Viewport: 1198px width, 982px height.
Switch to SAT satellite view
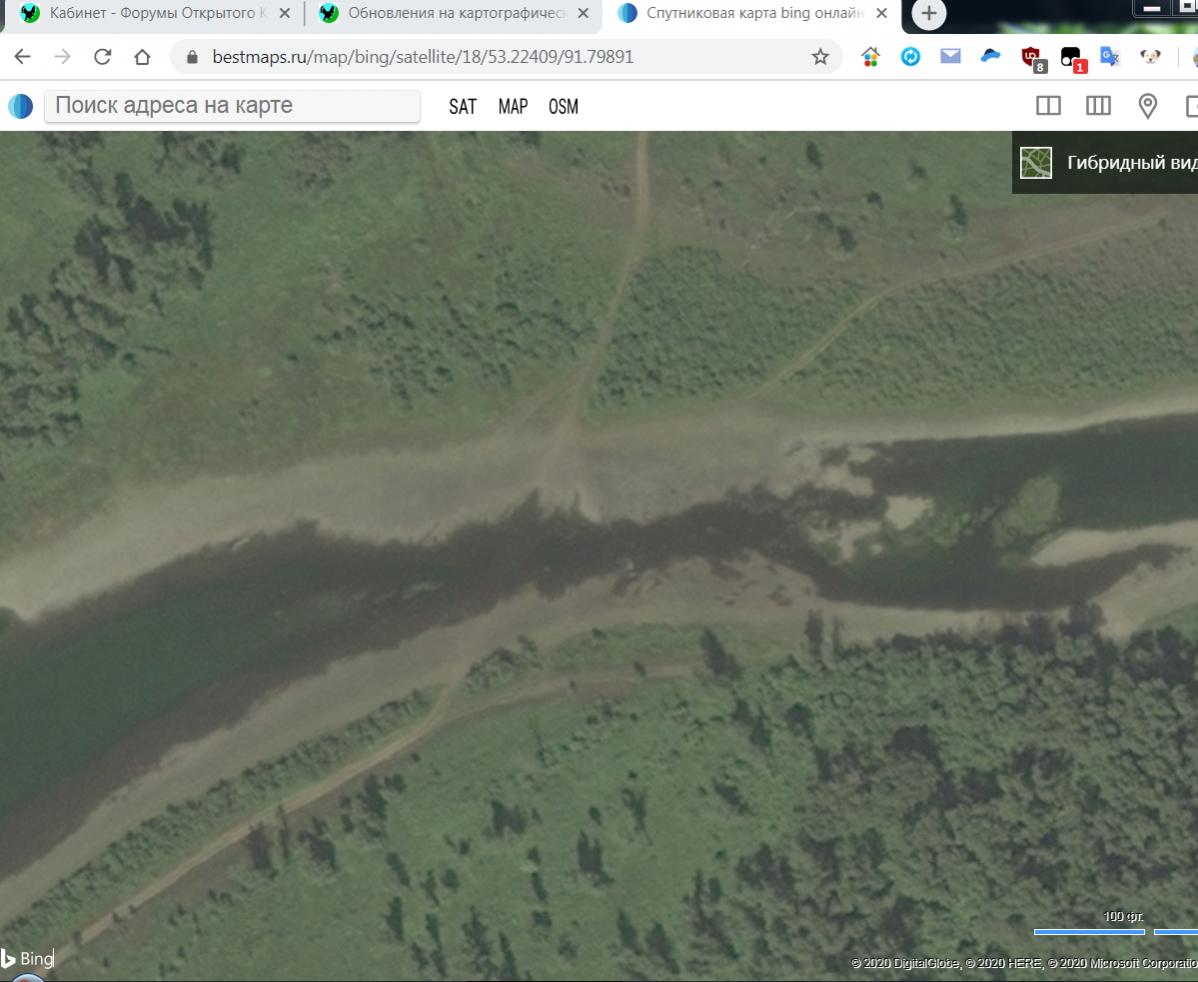coord(462,106)
